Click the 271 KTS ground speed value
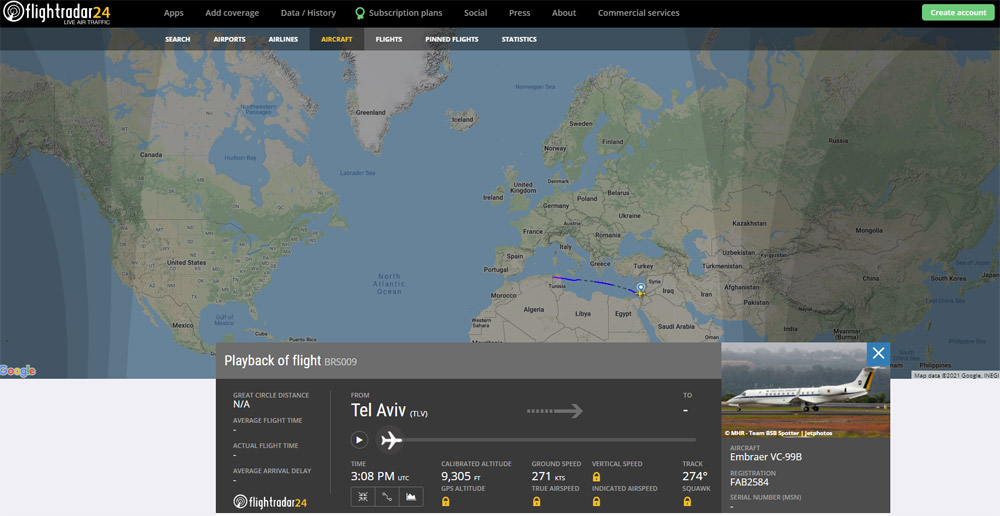 pos(548,476)
